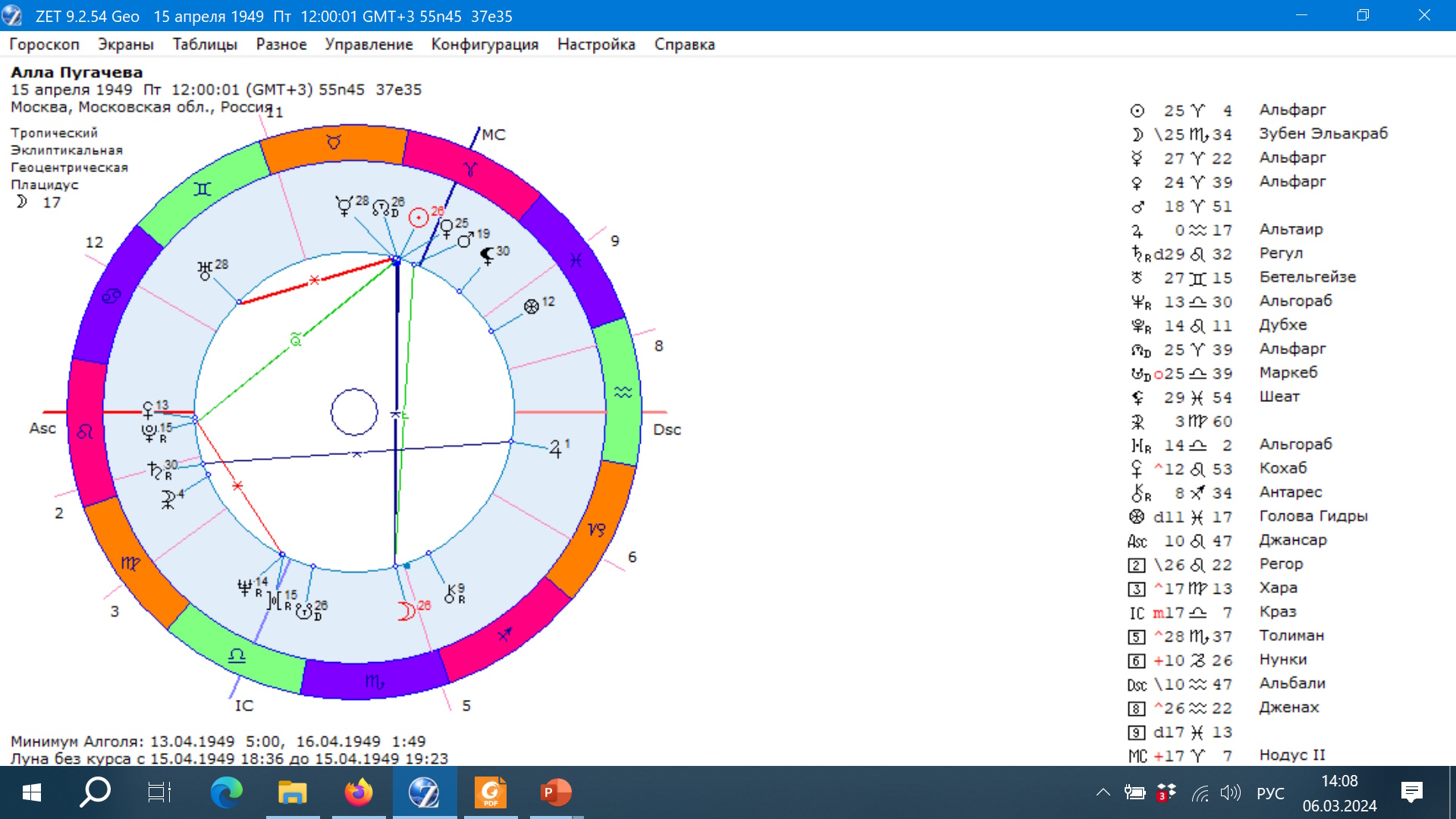The image size is (1456, 819).
Task: Open the Таблицы menu
Action: (205, 44)
